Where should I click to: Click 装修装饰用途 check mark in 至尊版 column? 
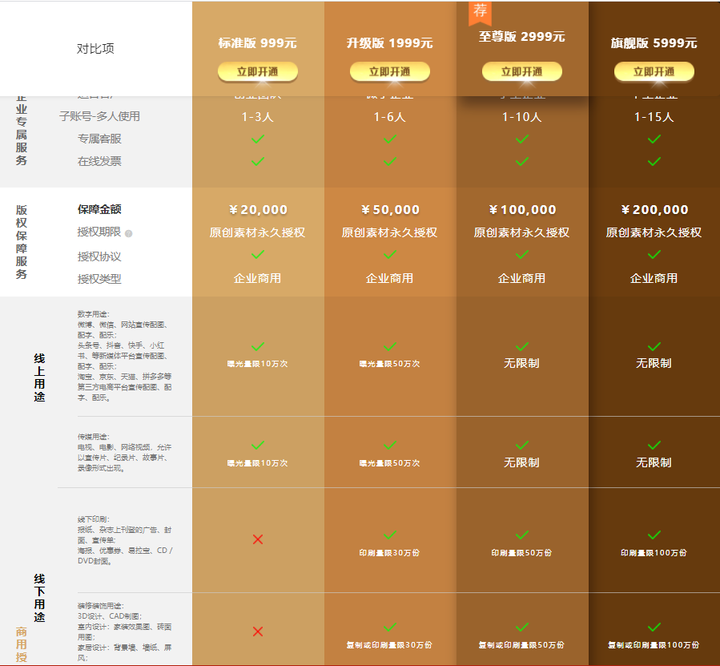[x=522, y=627]
